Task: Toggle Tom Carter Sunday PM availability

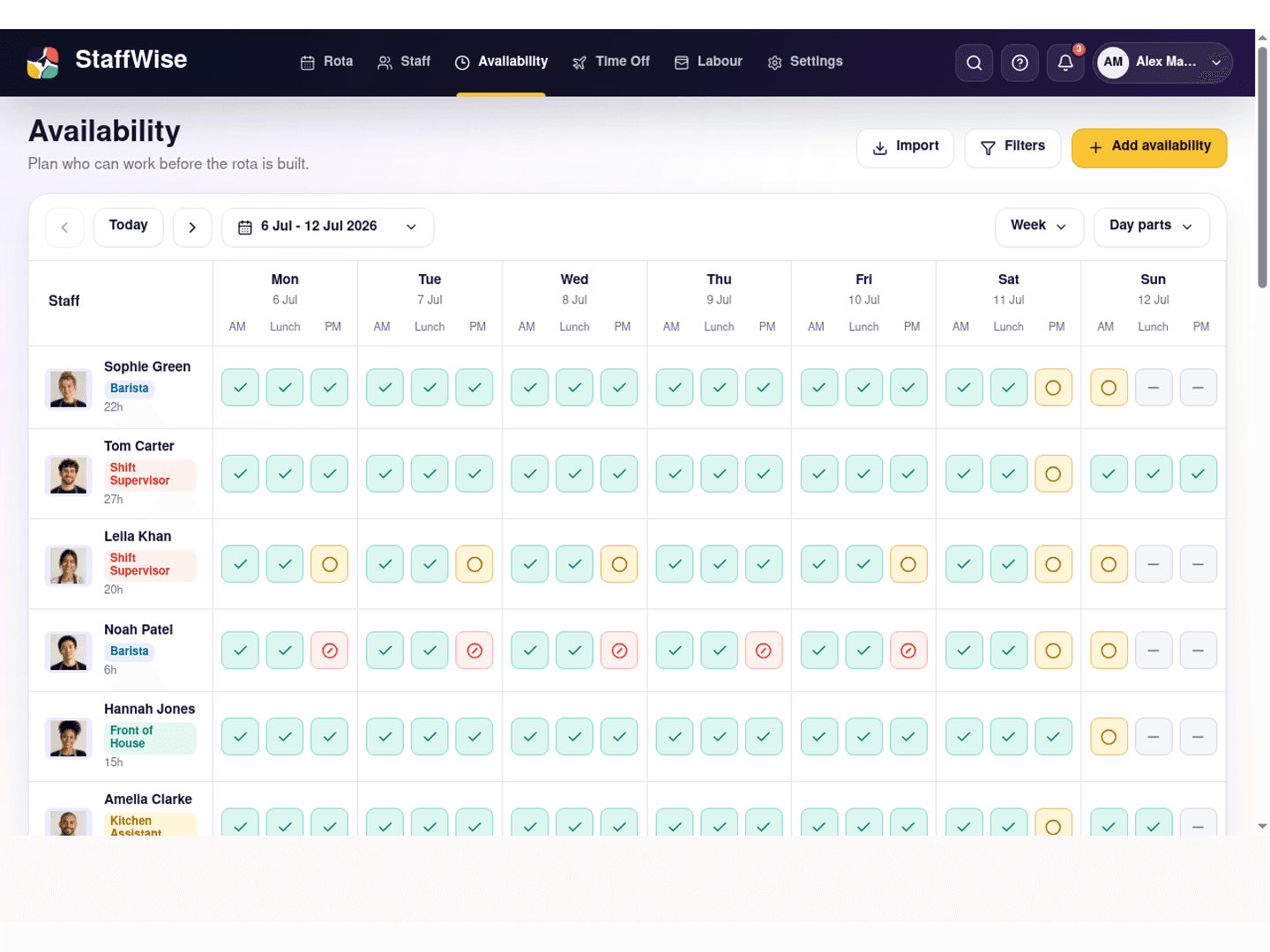Action: [x=1198, y=473]
